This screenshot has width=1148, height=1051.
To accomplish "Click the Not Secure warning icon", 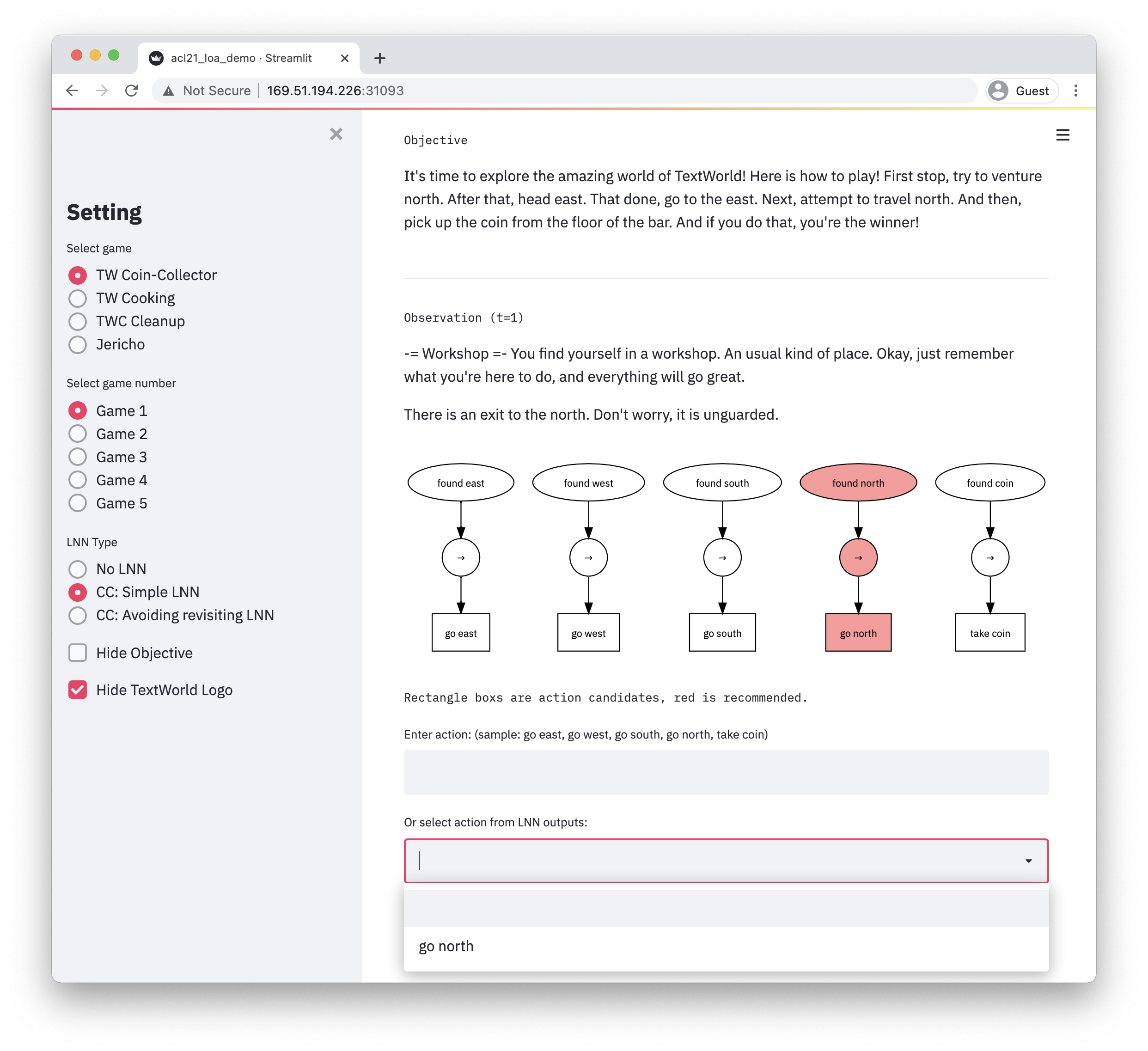I will pyautogui.click(x=169, y=91).
